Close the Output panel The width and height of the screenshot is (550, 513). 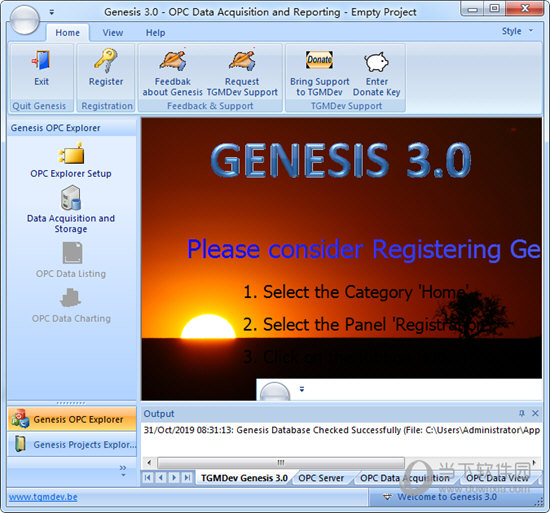pos(535,413)
